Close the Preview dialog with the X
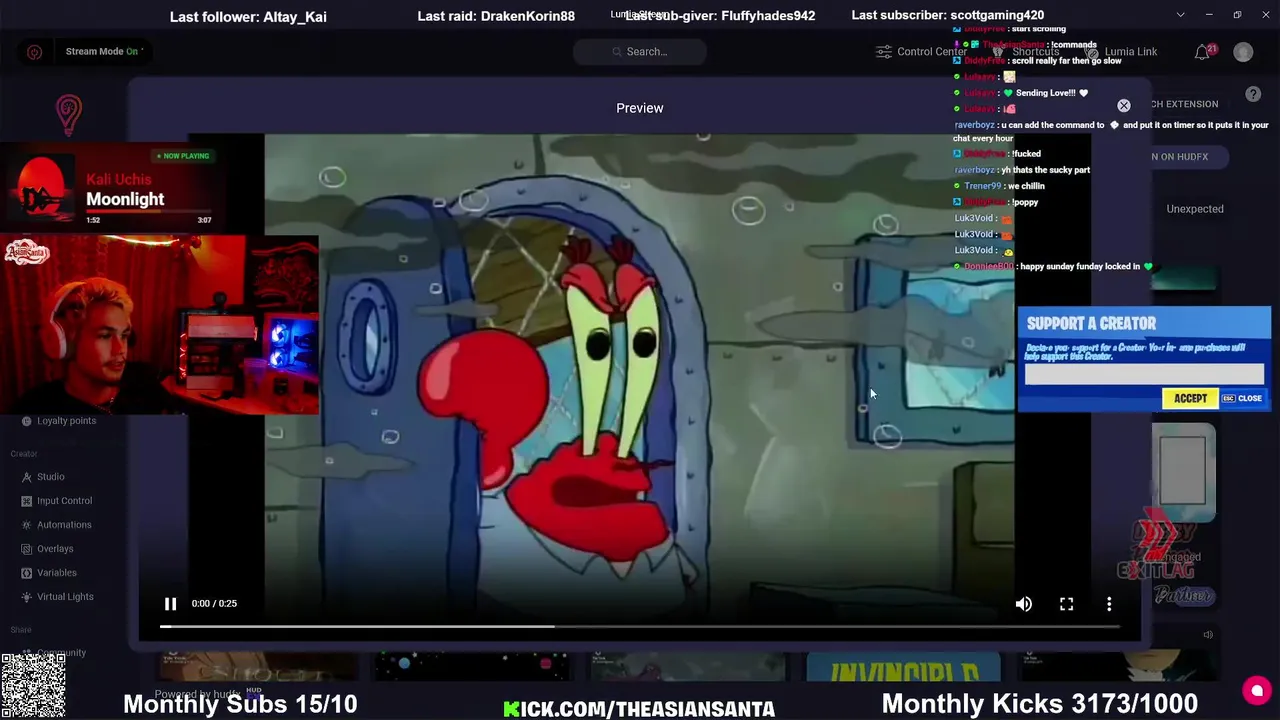The height and width of the screenshot is (720, 1280). (1124, 105)
